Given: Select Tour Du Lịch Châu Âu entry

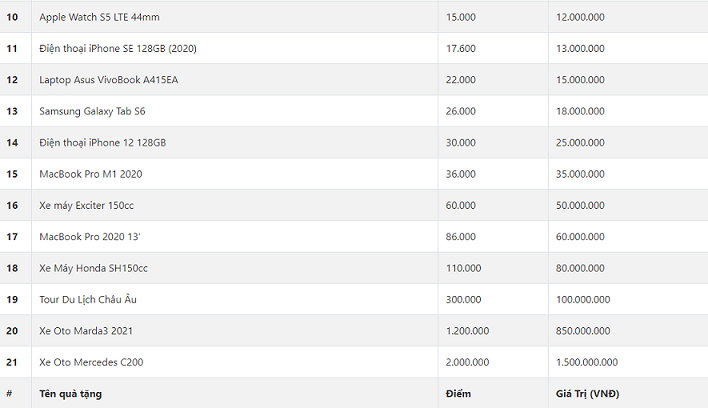Looking at the screenshot, I should [89, 299].
